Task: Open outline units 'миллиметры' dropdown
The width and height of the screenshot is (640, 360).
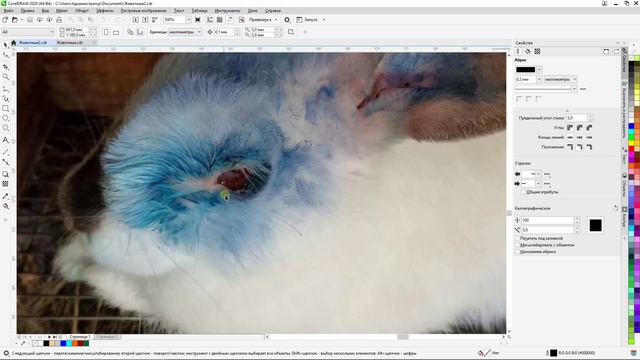Action: click(574, 79)
